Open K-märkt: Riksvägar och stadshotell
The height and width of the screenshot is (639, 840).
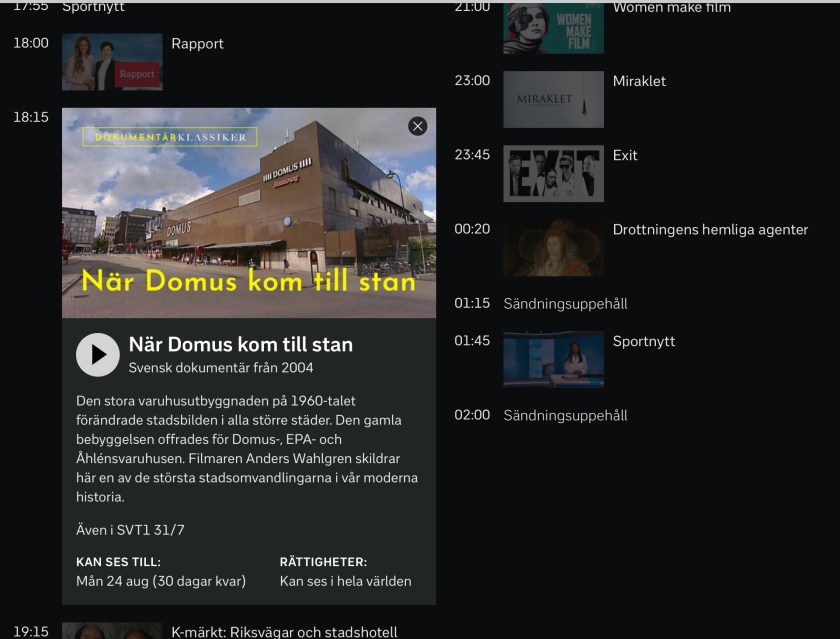(284, 631)
